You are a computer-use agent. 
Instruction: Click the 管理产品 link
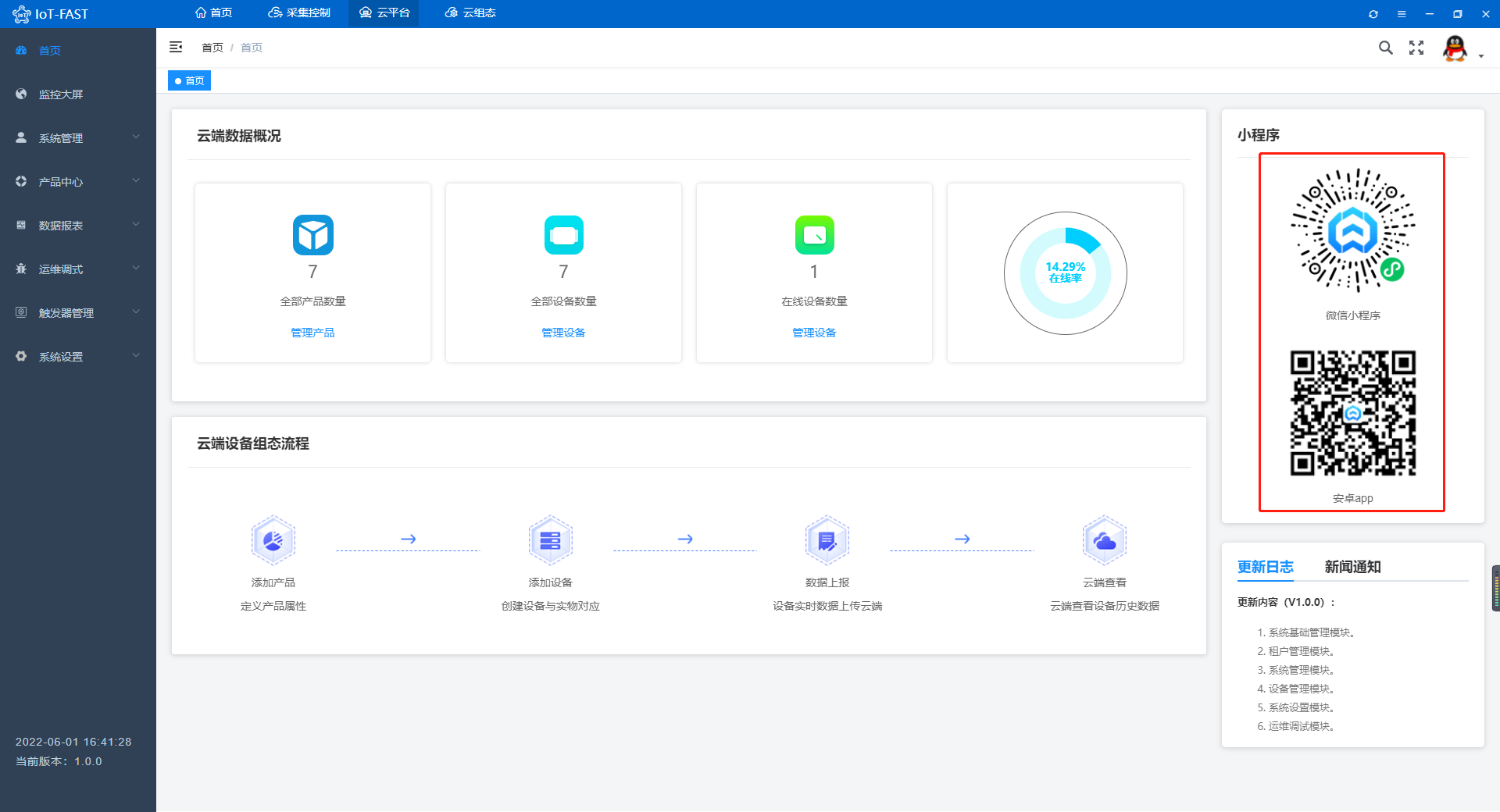click(312, 333)
